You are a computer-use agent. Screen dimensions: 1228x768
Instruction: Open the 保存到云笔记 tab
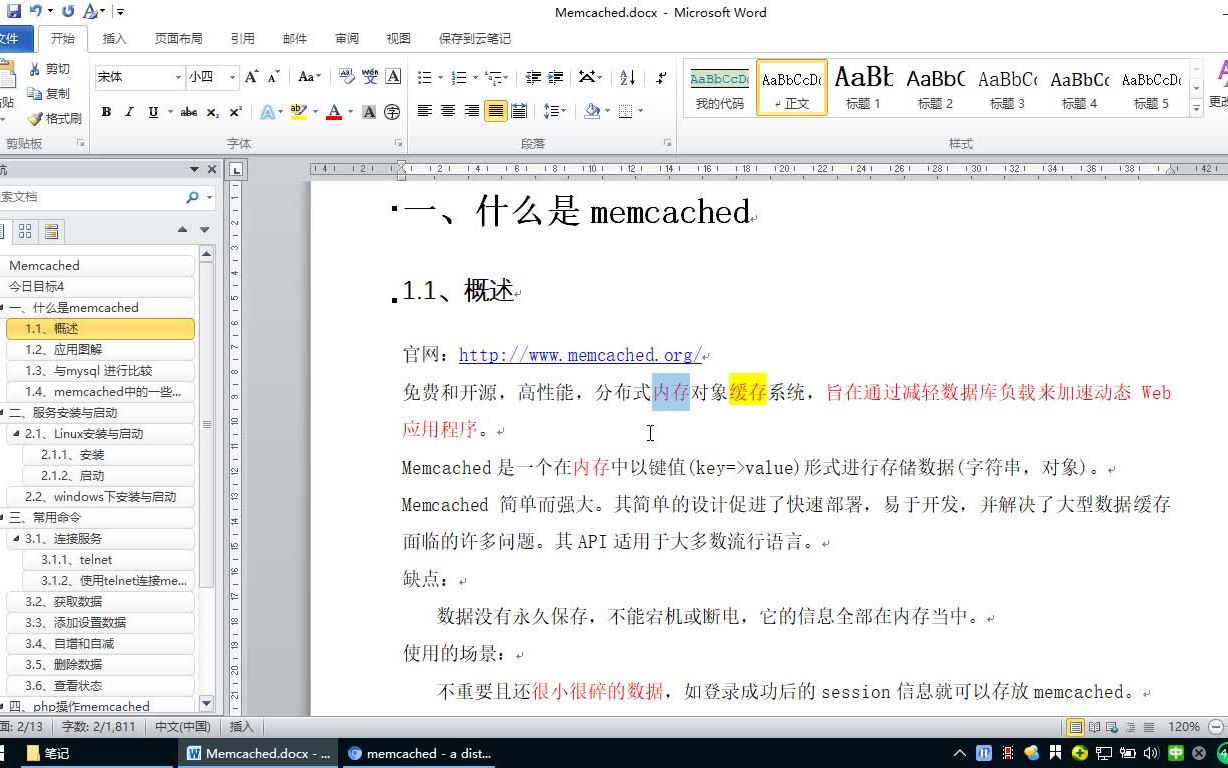[x=475, y=38]
